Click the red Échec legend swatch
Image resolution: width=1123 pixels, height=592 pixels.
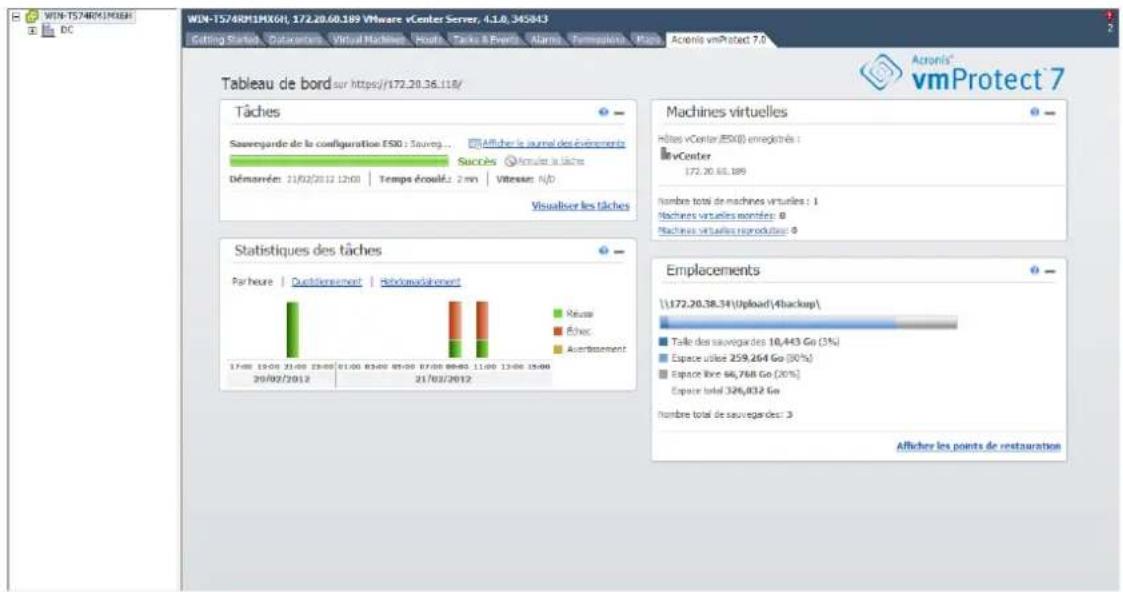point(558,331)
